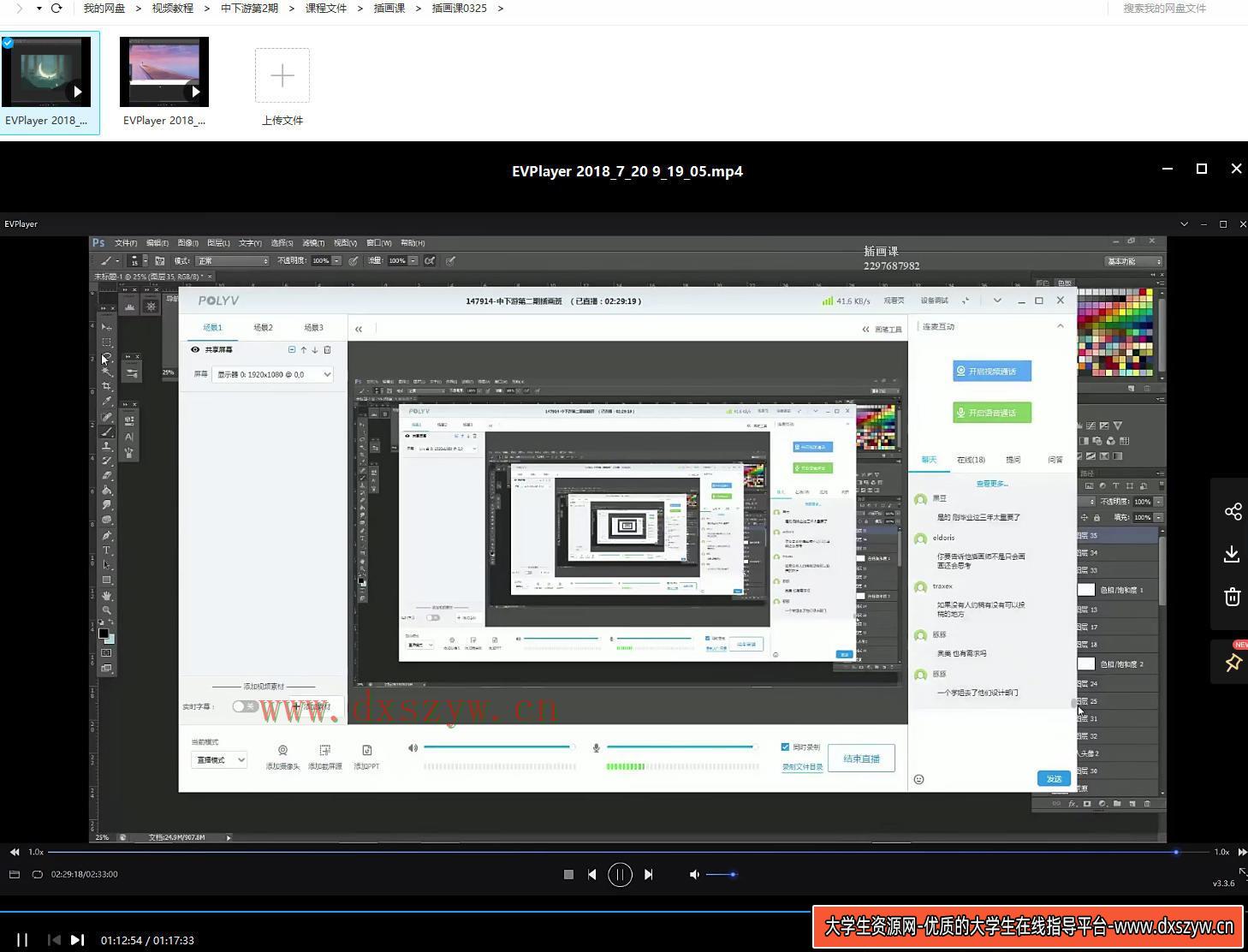Click the EVPlayer volume slider
This screenshot has width=1248, height=952.
pyautogui.click(x=721, y=874)
